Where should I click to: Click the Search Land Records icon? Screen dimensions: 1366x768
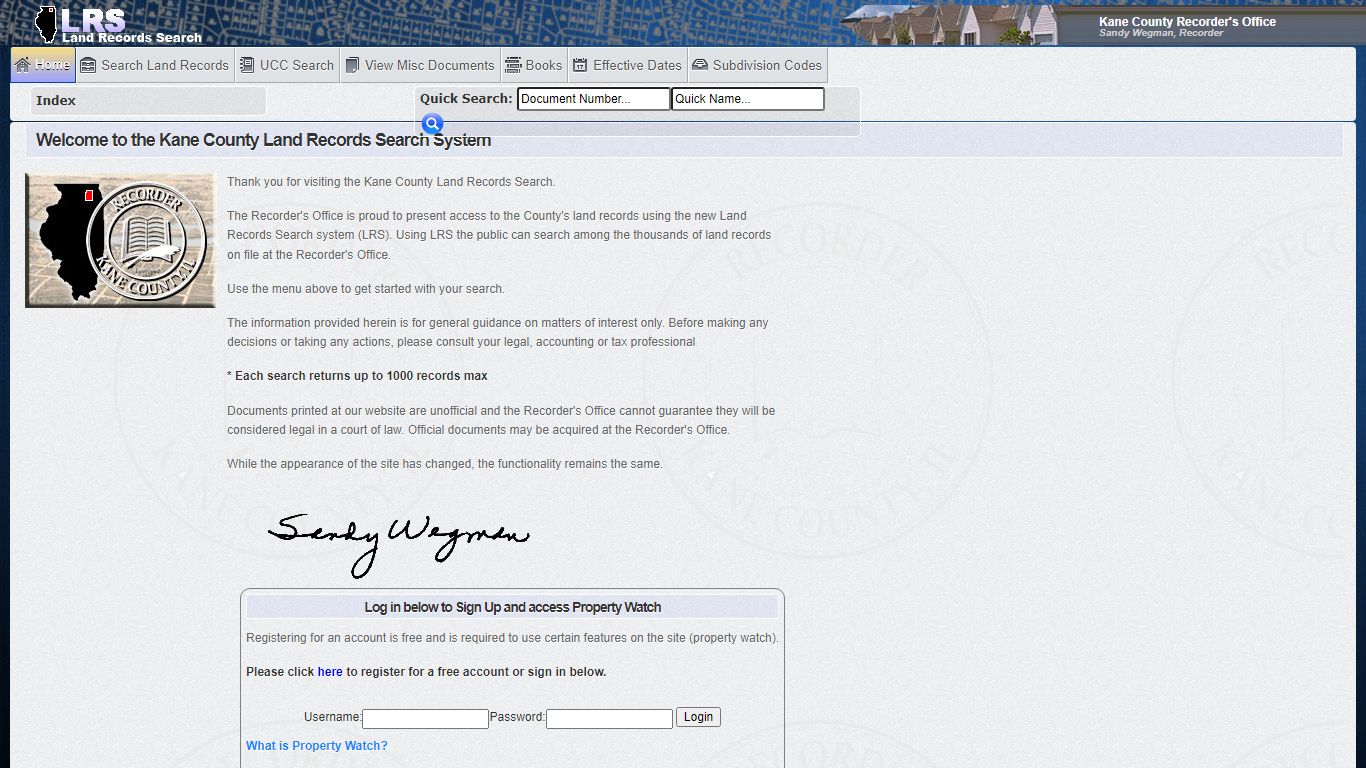88,65
